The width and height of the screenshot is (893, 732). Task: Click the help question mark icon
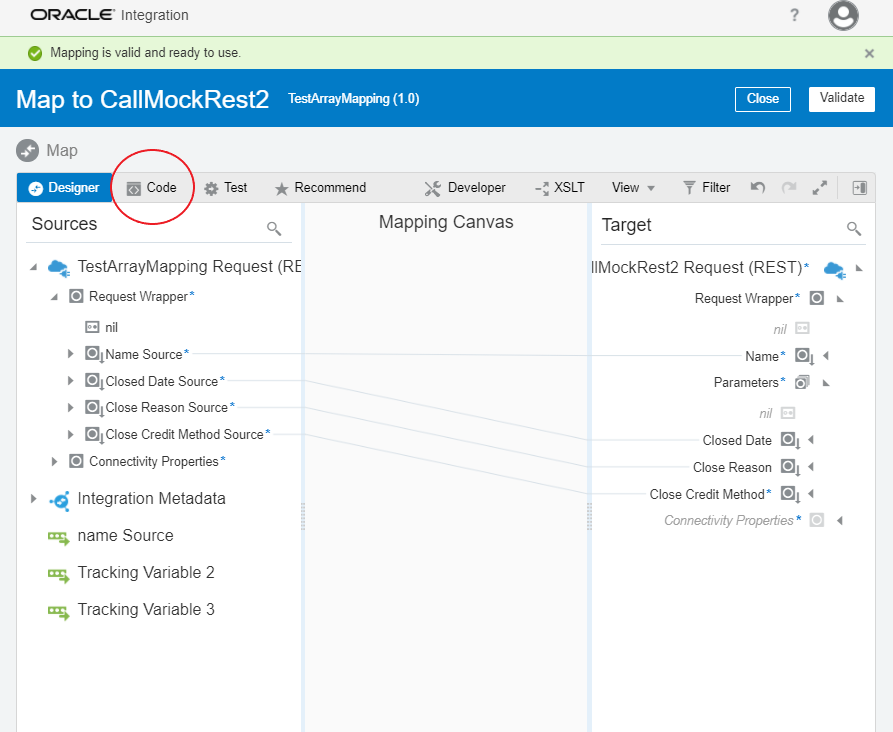(x=795, y=16)
